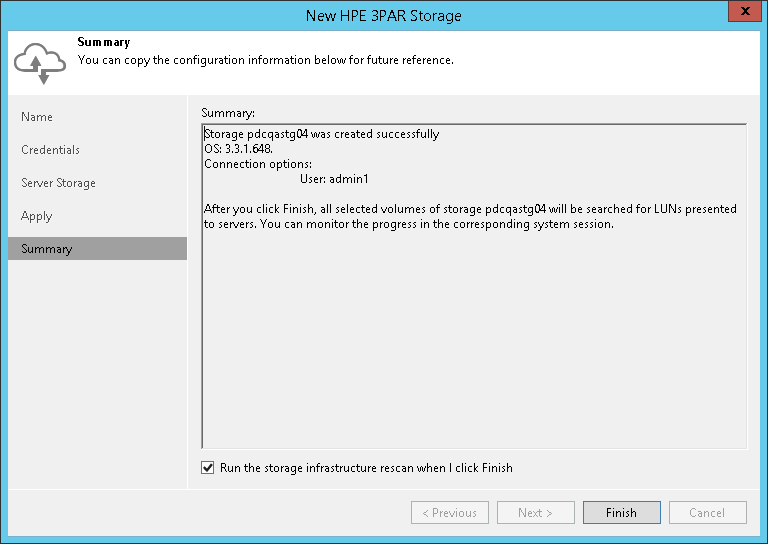This screenshot has width=768, height=544.
Task: Click the 'You can copy the configuration' description text
Action: (x=265, y=60)
